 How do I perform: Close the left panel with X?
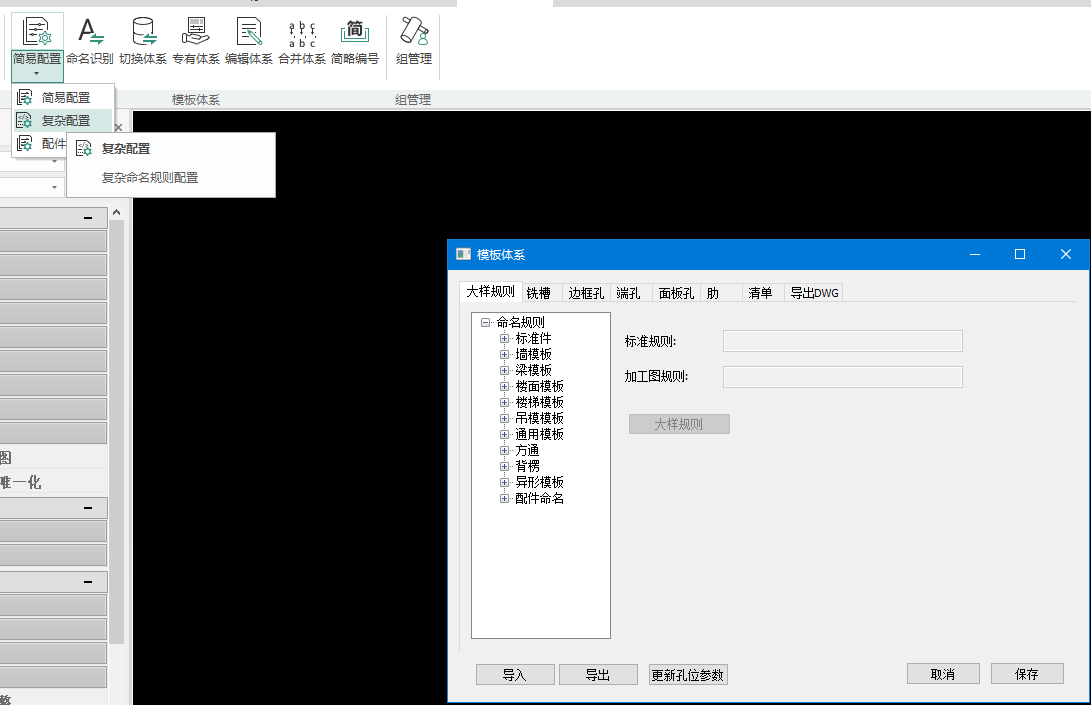(x=118, y=127)
